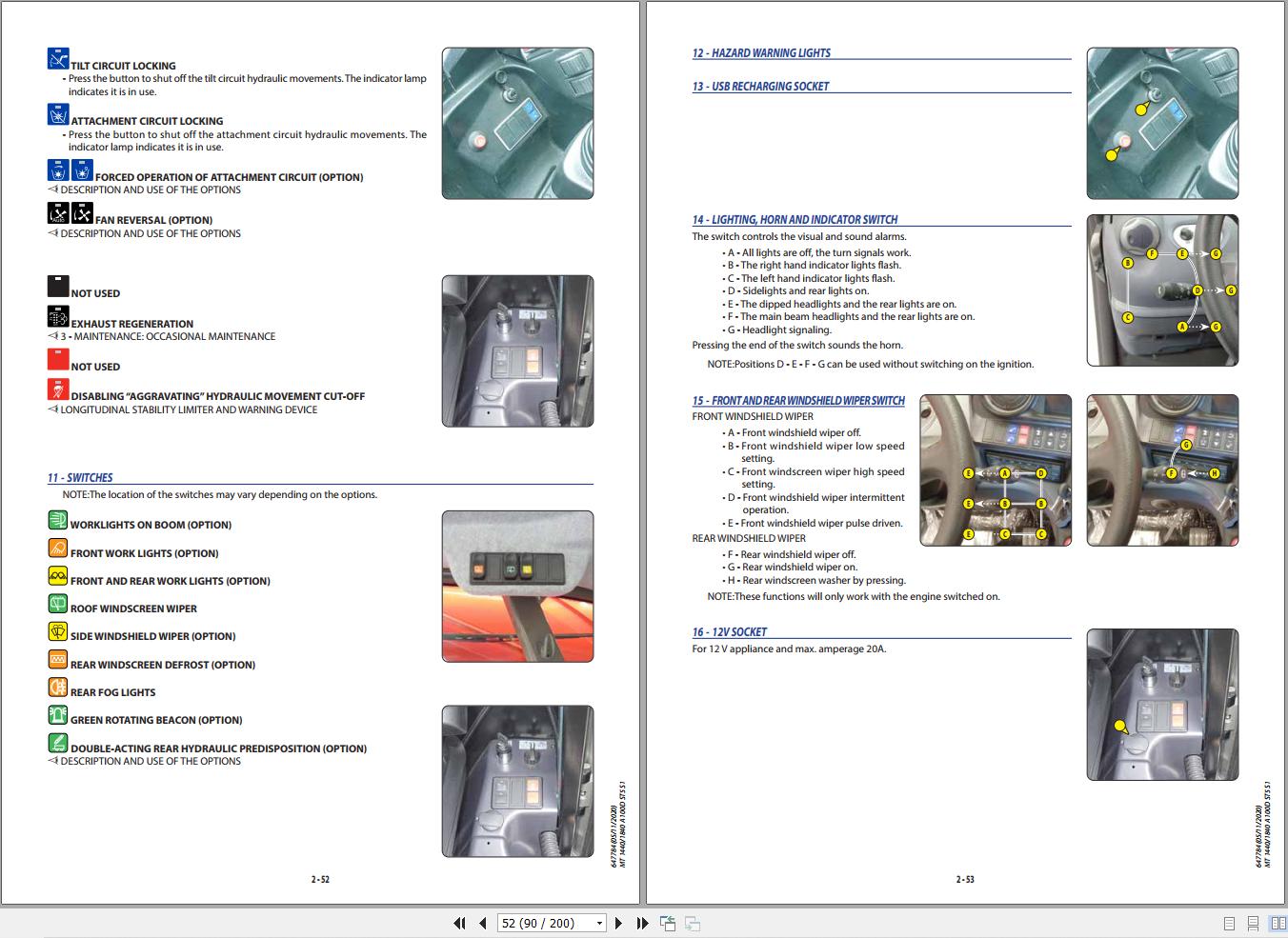Click 15 - FRONT AND REAR WINDSHIELD WIPER SWITCH heading

coord(798,401)
